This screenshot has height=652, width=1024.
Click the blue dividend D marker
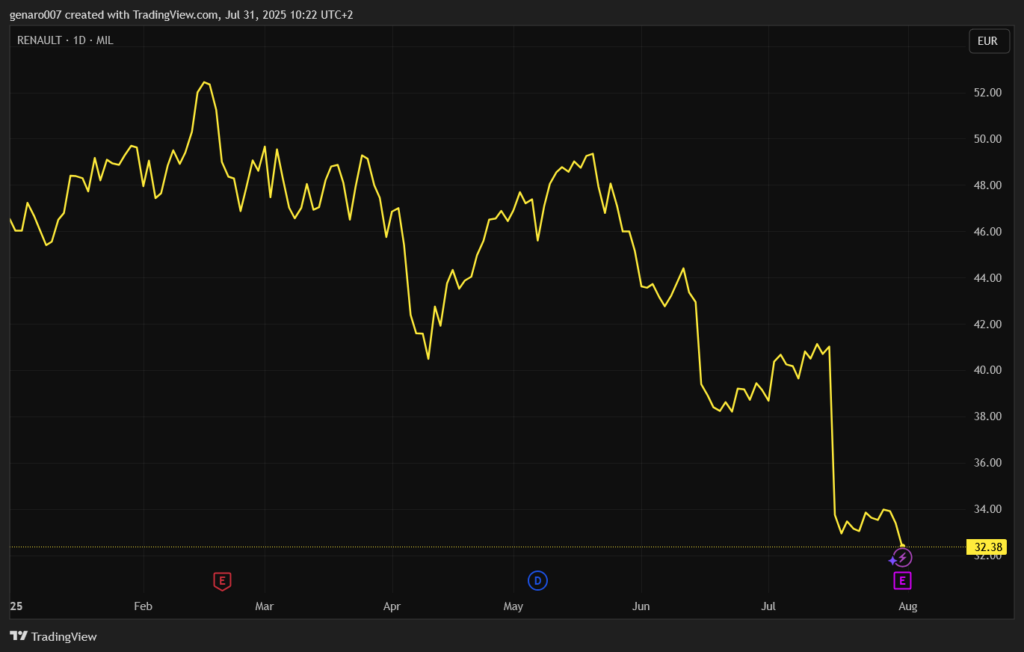[x=538, y=580]
